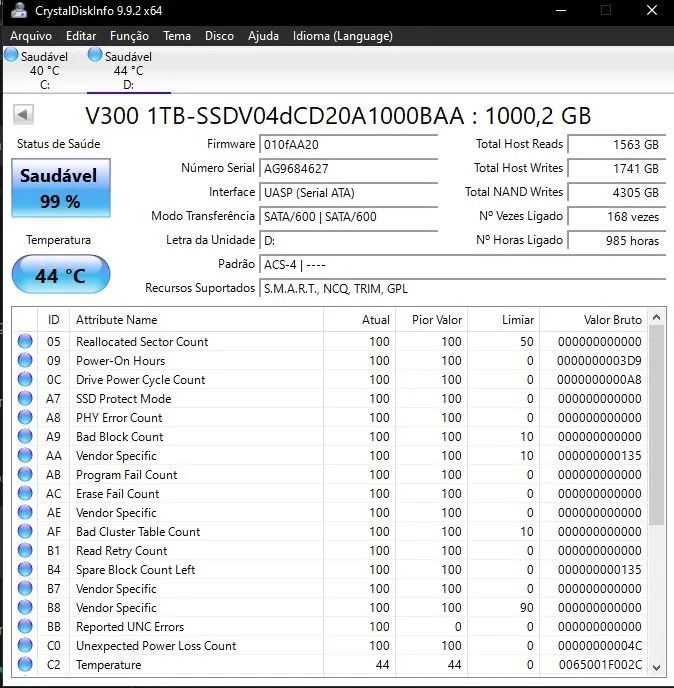Open the Disco menu
This screenshot has width=674, height=688.
[x=219, y=36]
